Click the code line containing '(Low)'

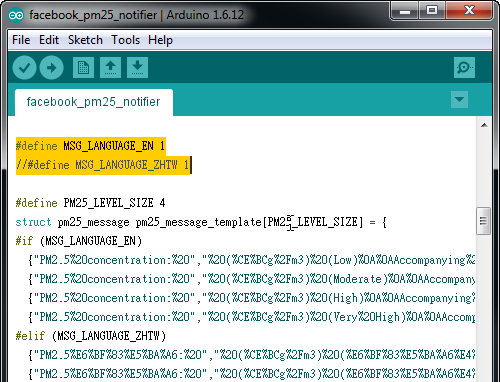(252, 260)
